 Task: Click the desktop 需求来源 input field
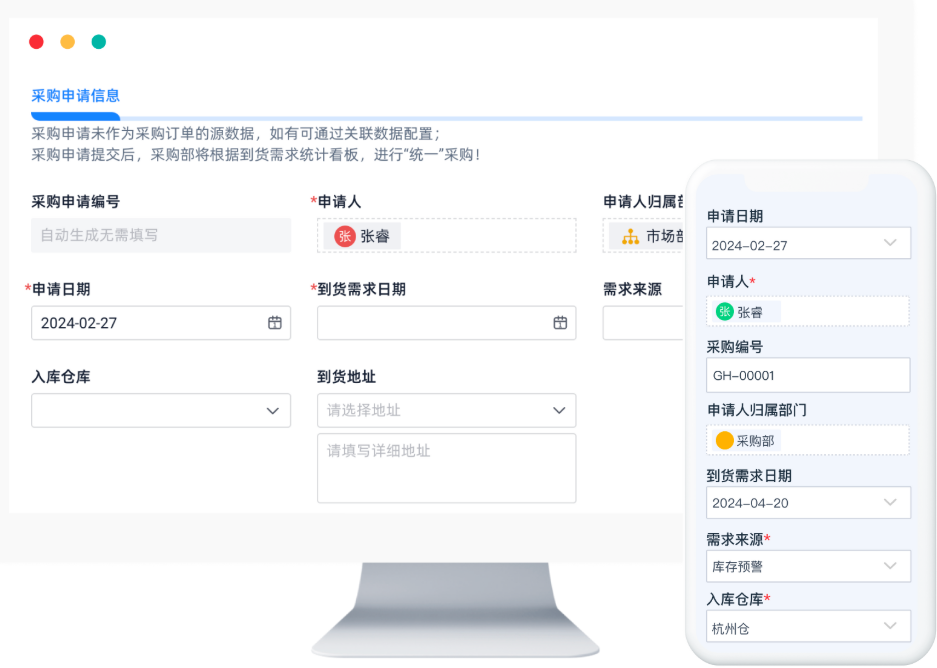click(x=643, y=323)
